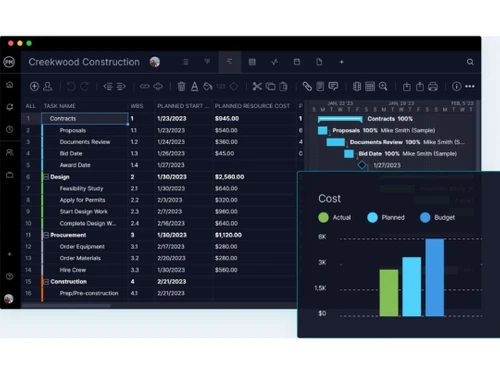
Task: Click the Contracts task name field
Action: click(x=85, y=119)
